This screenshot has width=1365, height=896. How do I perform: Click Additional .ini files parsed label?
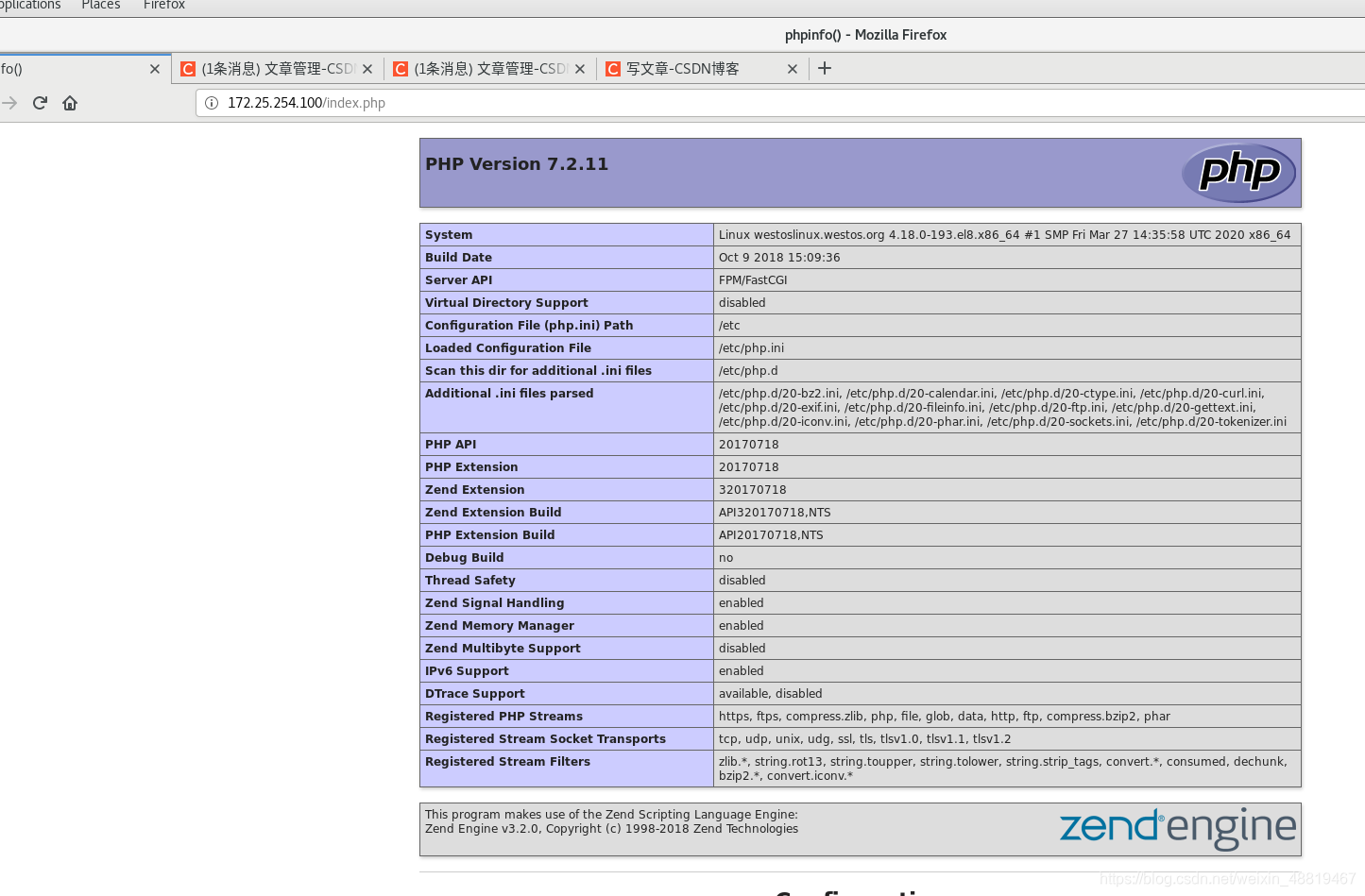click(x=509, y=394)
